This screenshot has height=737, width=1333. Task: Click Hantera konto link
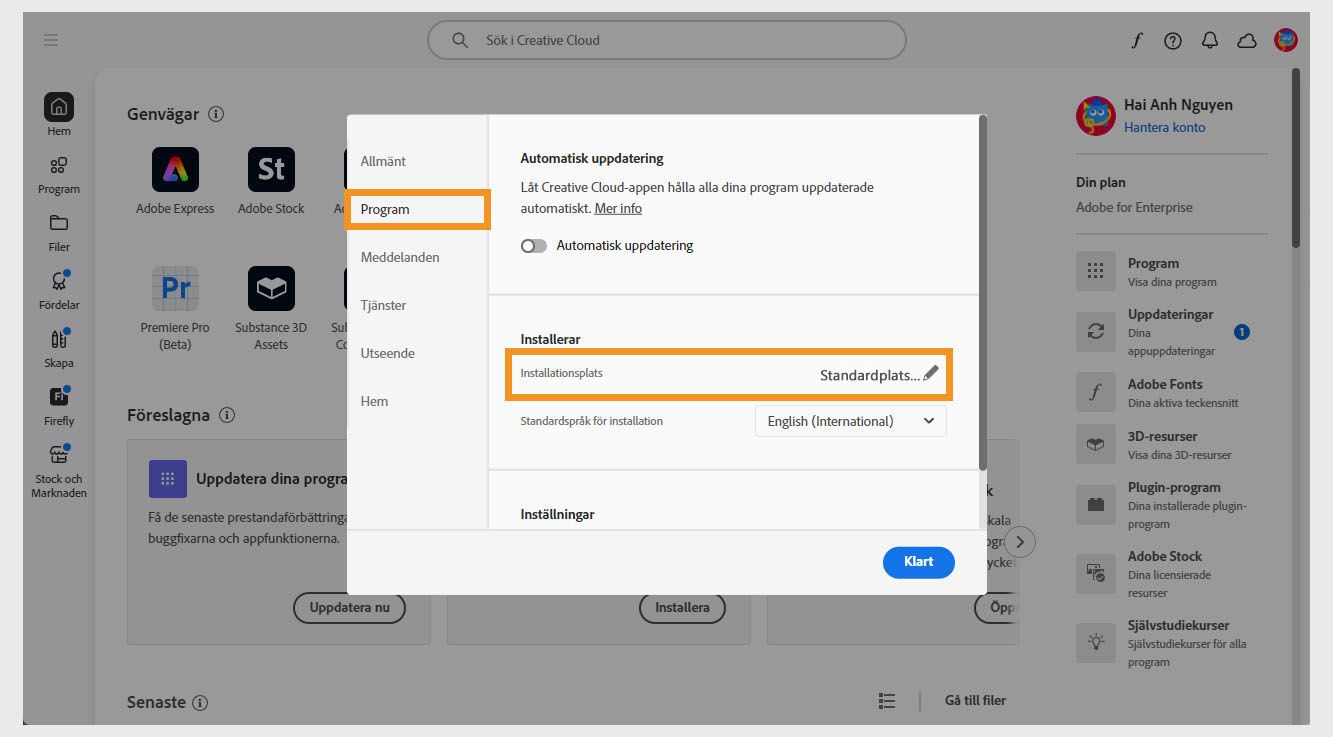click(x=1164, y=127)
